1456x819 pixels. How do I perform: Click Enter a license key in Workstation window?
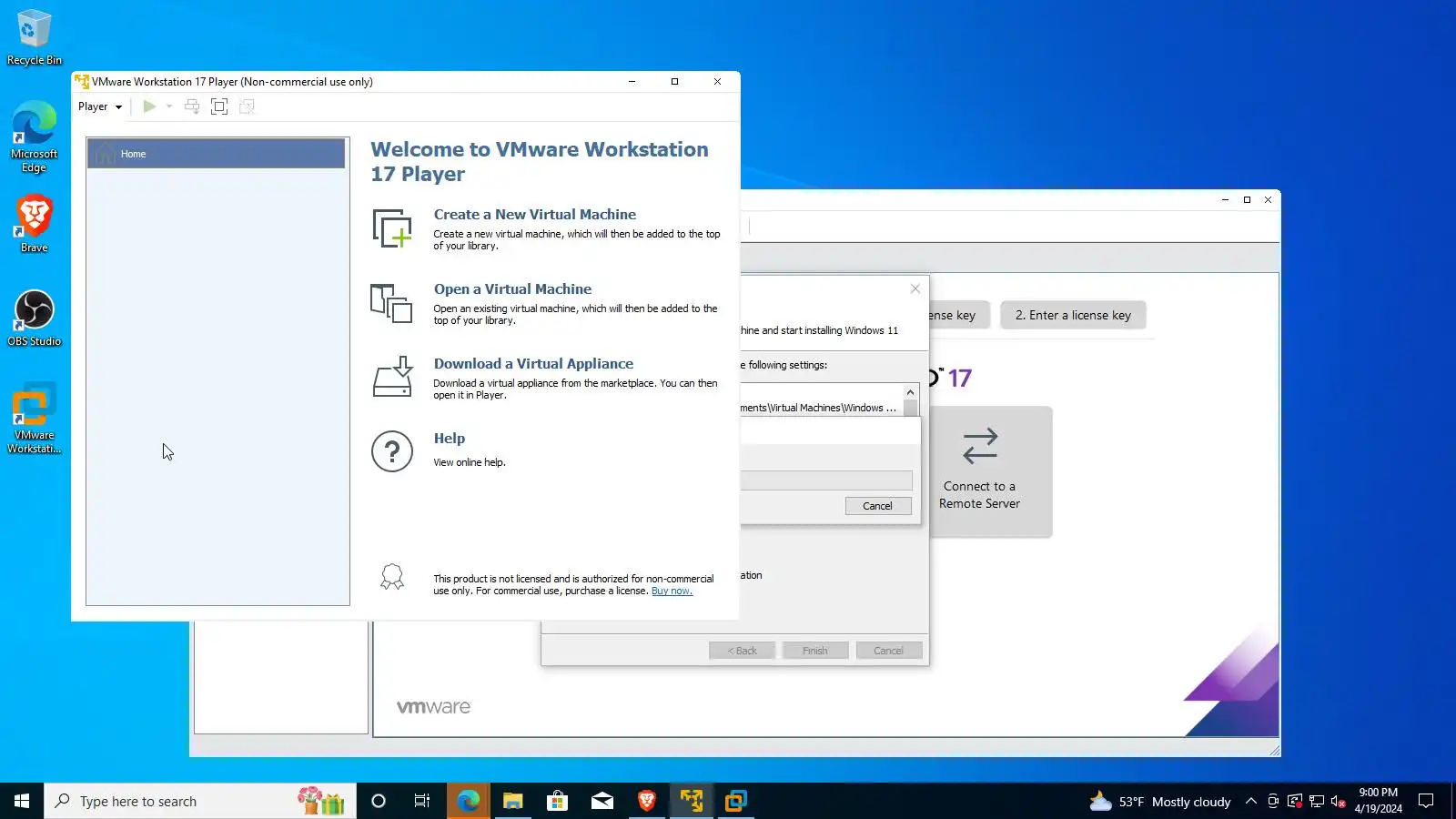pyautogui.click(x=1073, y=315)
